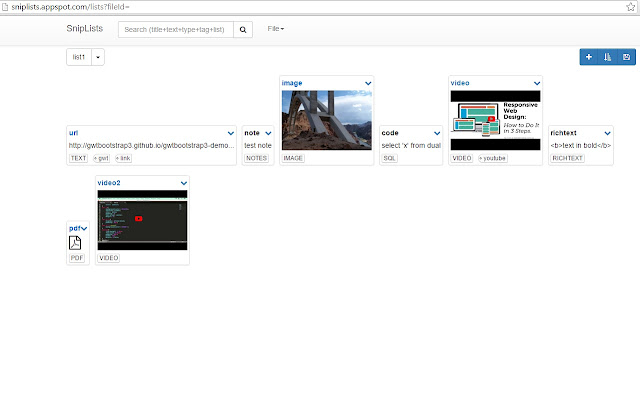Open the code snippet chevron menu
Viewport: 640px width, 400px height.
coord(437,133)
